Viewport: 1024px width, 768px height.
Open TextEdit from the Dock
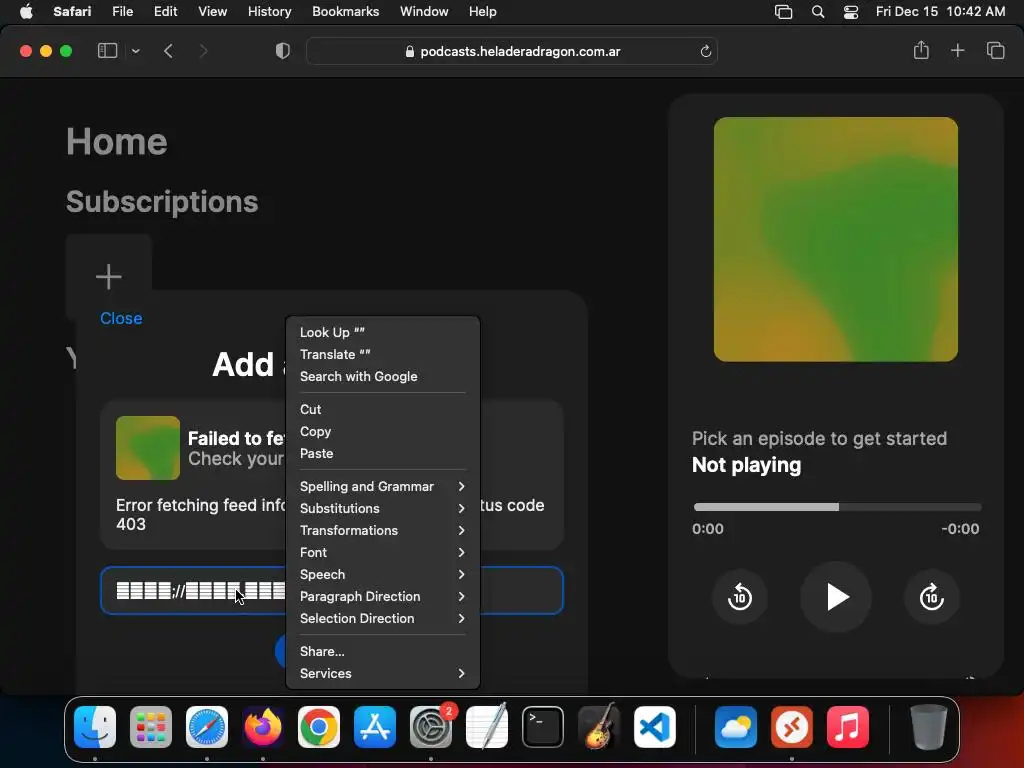[x=487, y=727]
